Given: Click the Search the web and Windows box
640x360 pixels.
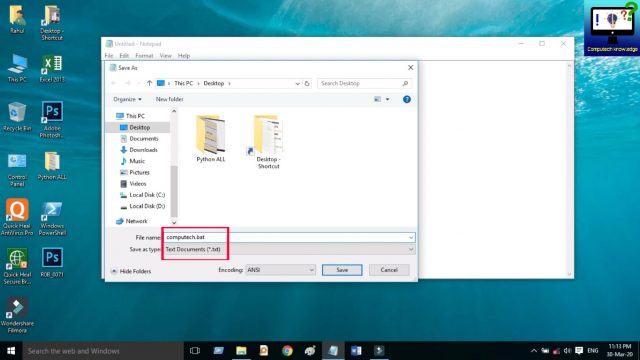Looking at the screenshot, I should [103, 351].
